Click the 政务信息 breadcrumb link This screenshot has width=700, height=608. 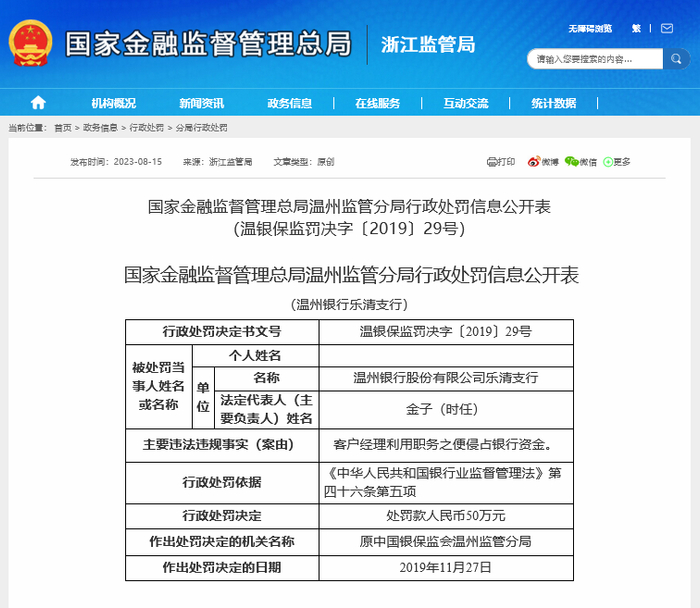[x=100, y=128]
